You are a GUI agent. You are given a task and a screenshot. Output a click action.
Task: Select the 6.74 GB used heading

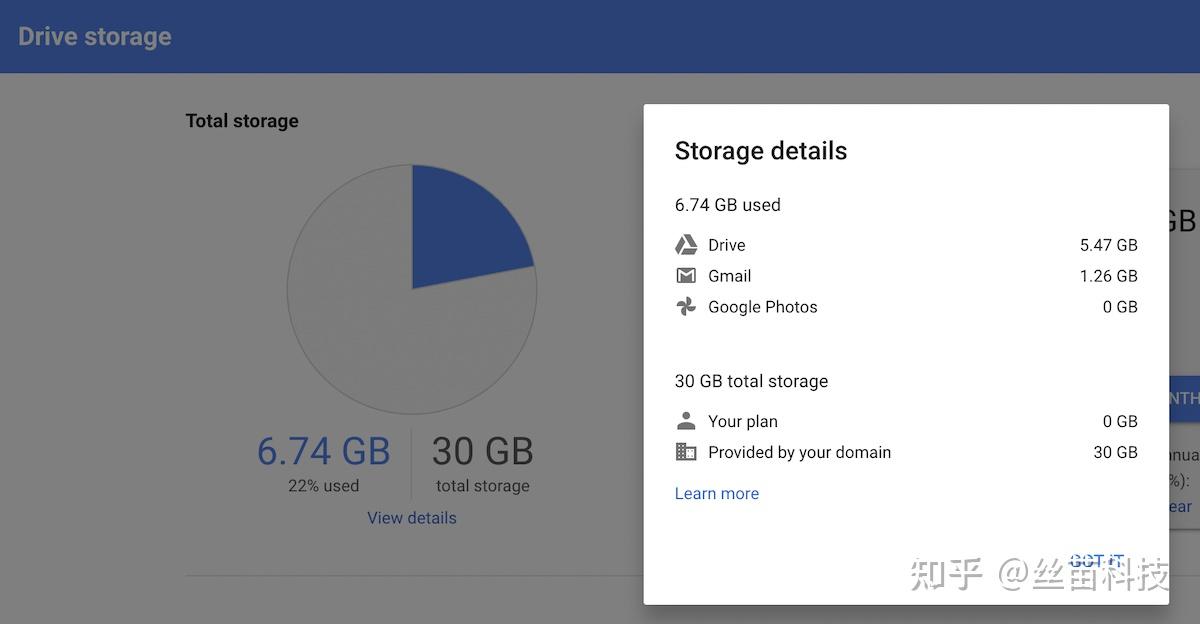coord(727,204)
